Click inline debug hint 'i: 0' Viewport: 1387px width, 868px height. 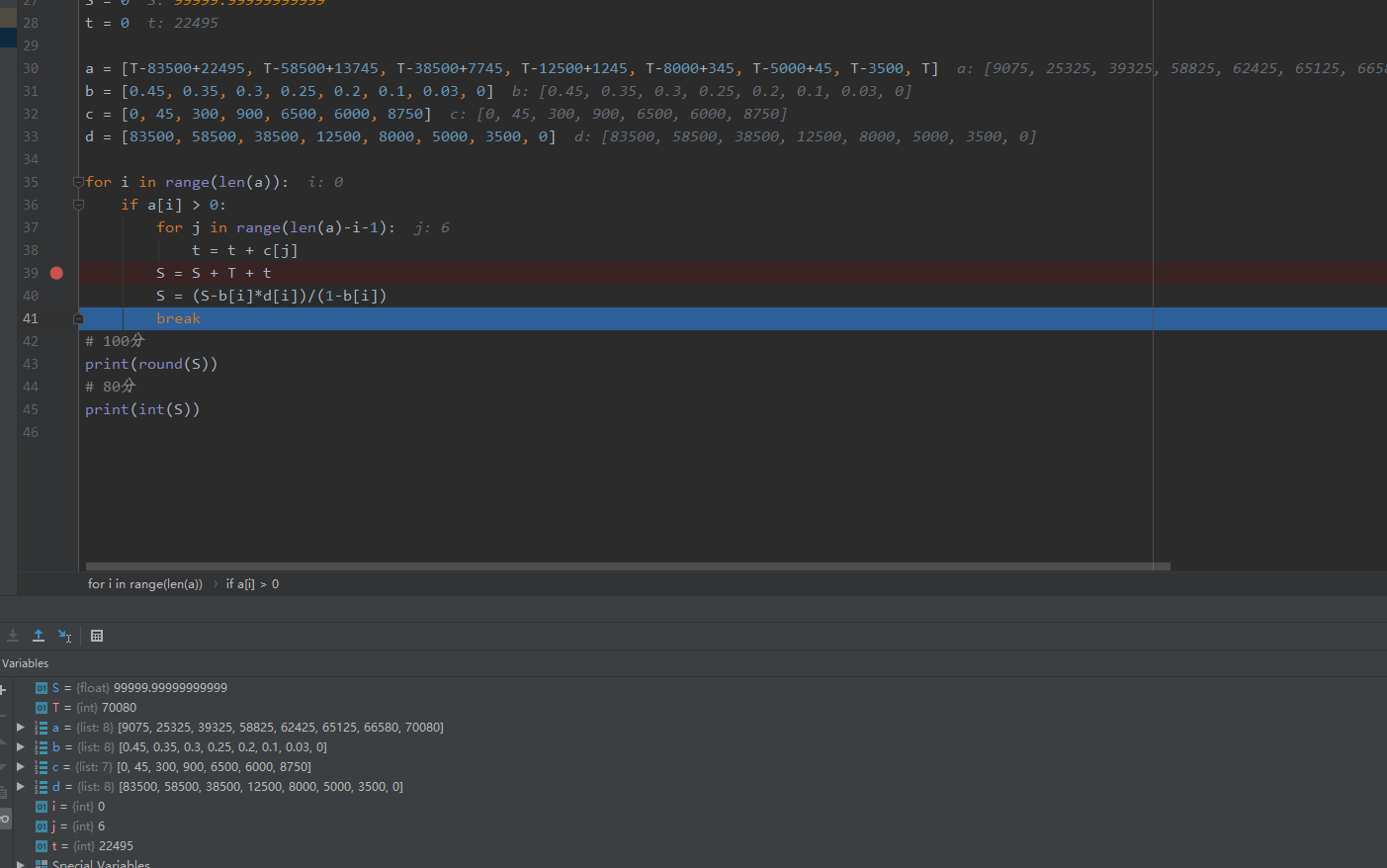(325, 182)
